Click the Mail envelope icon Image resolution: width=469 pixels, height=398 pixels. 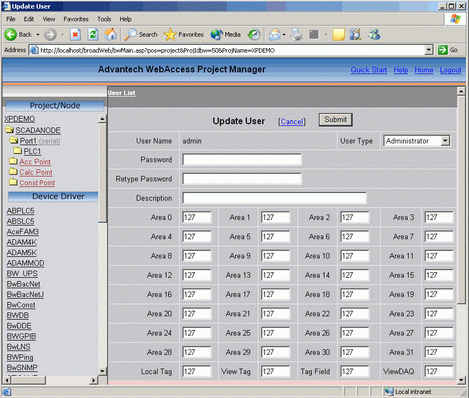coord(275,34)
